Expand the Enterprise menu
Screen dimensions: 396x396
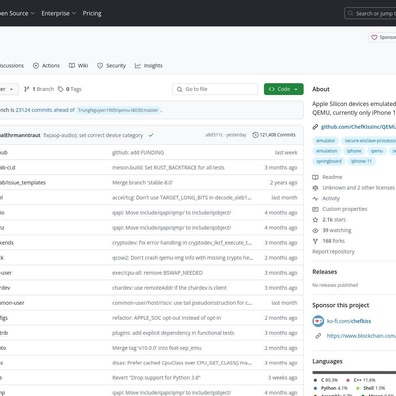59,13
